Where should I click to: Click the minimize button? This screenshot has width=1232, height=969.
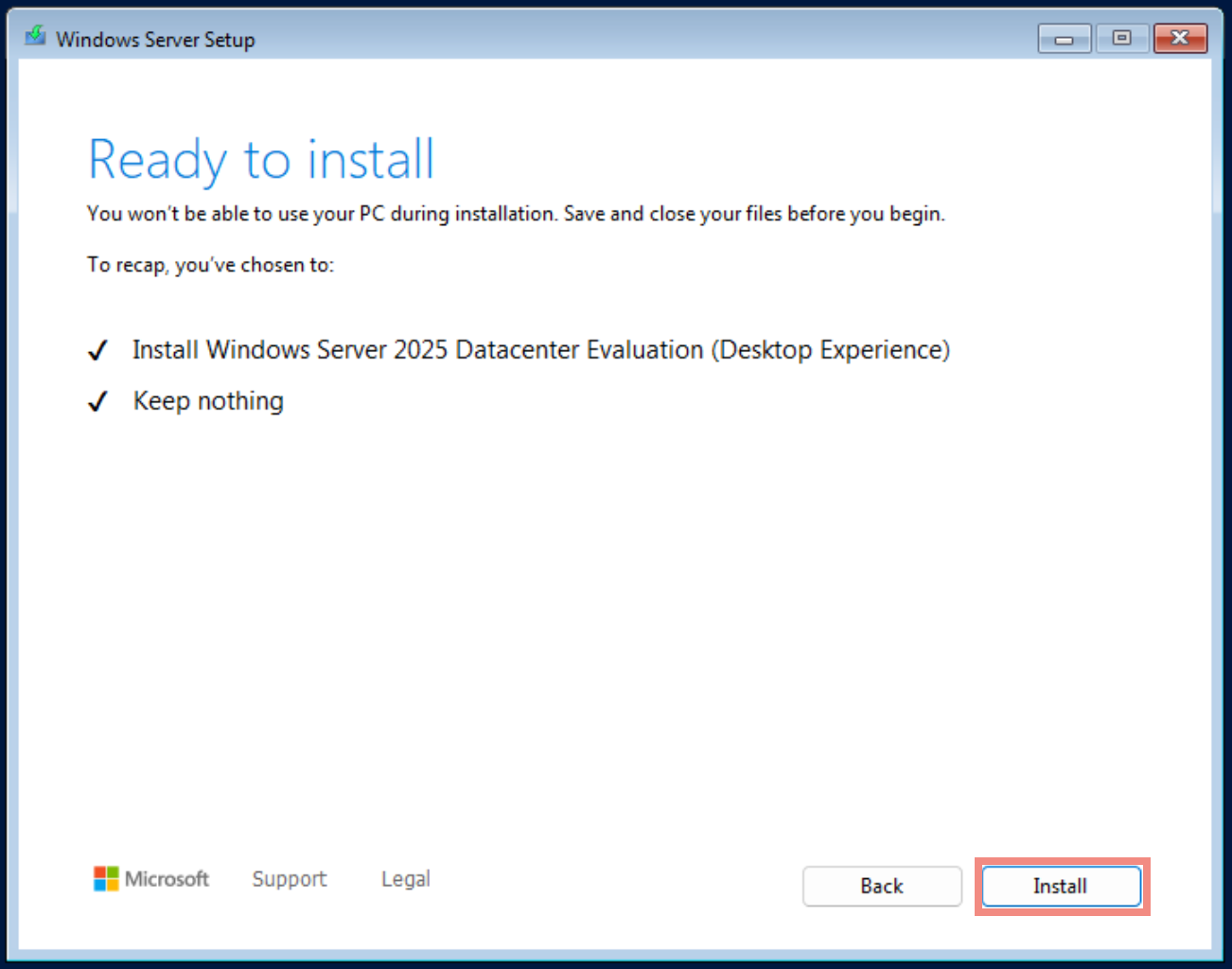pyautogui.click(x=1064, y=38)
